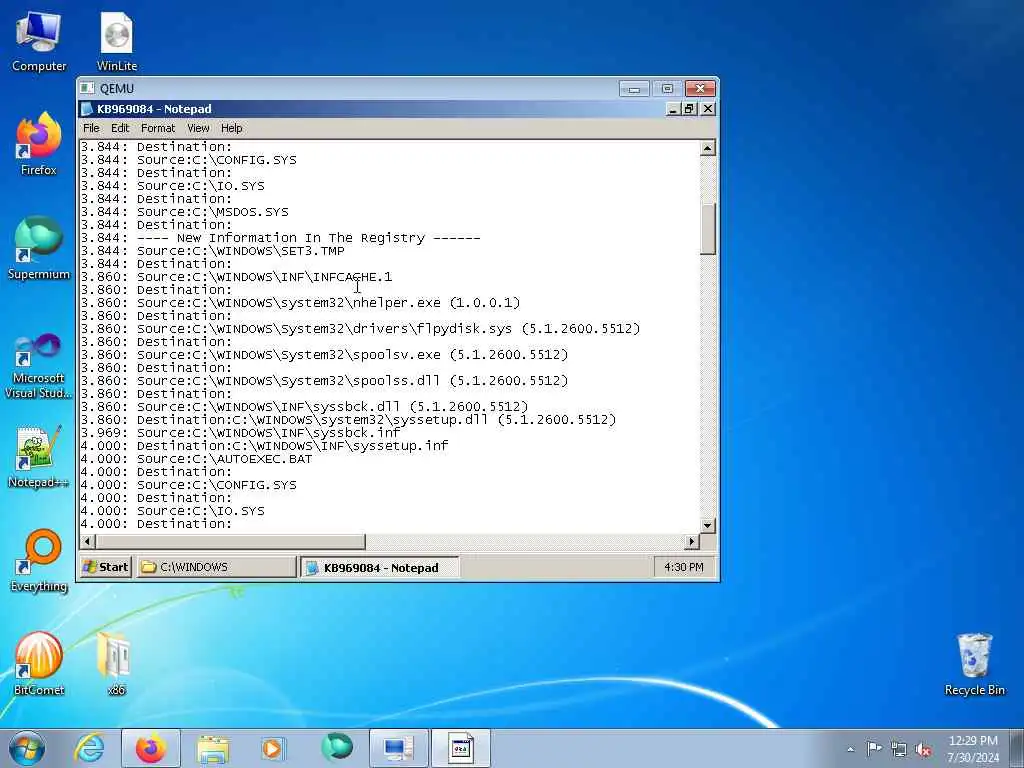Select the Firefox desktop shortcut
1024x768 pixels.
[x=39, y=145]
